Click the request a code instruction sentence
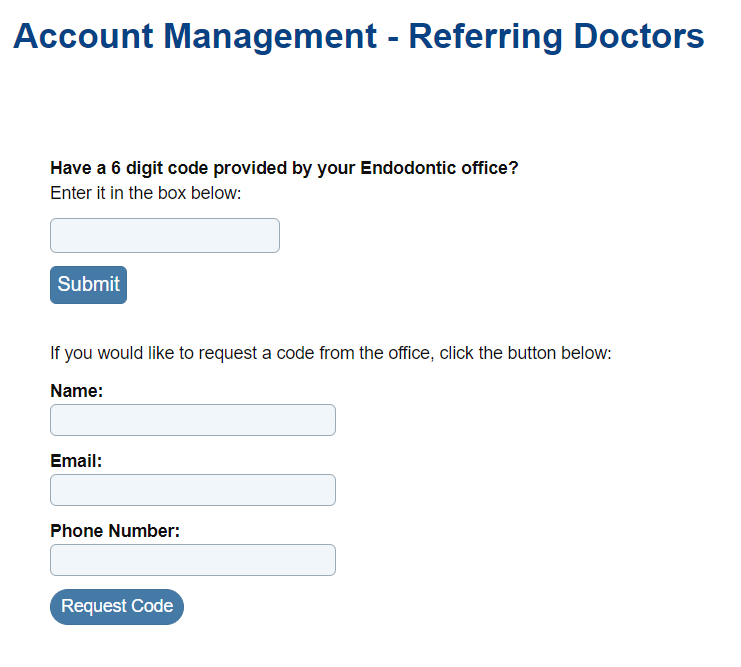 (x=330, y=353)
